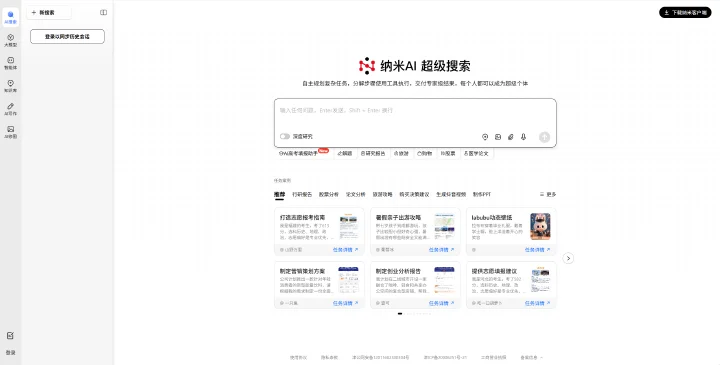This screenshot has height=365, width=720.
Task: Open the 暑假亲子出游攻略 card
Action: [x=415, y=231]
